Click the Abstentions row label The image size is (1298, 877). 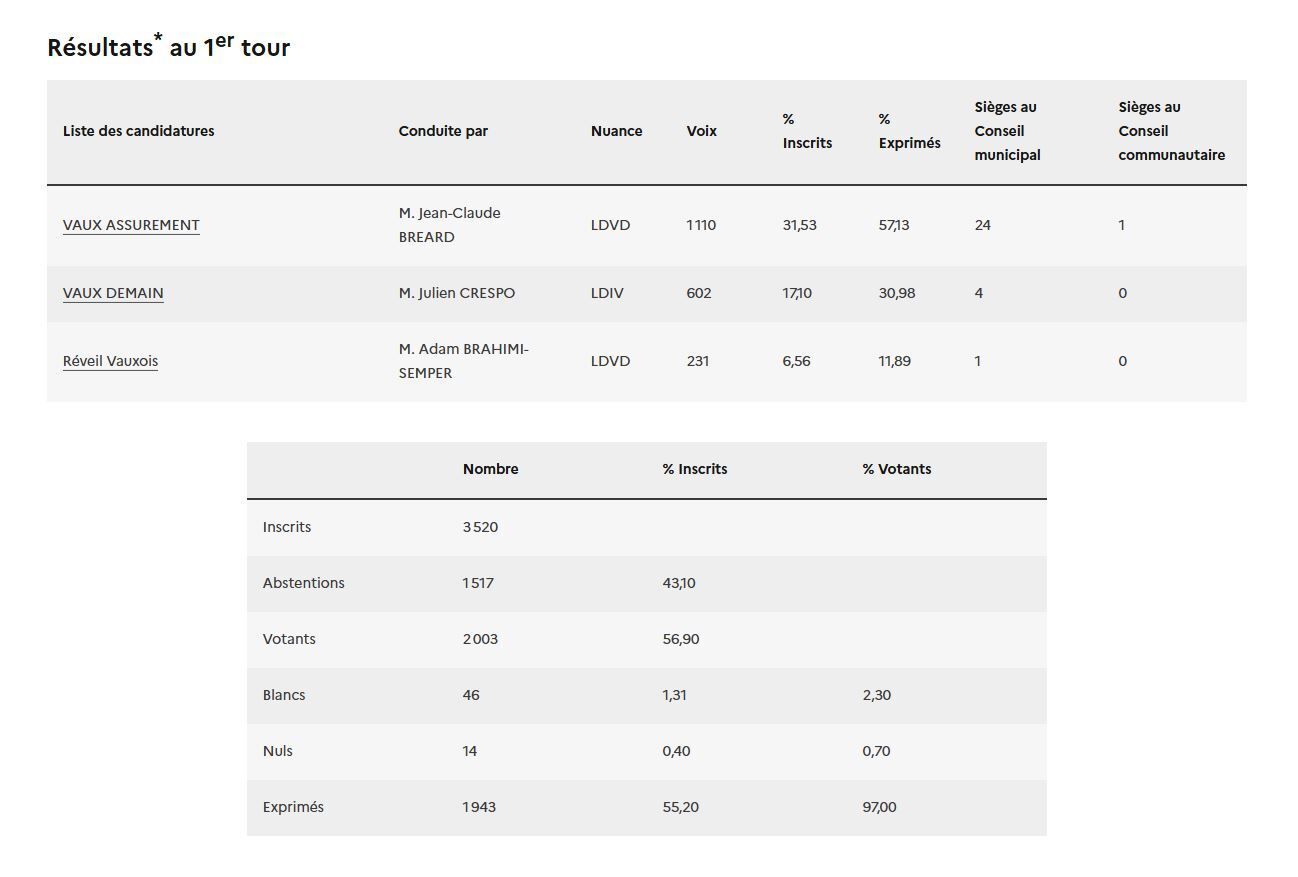303,583
